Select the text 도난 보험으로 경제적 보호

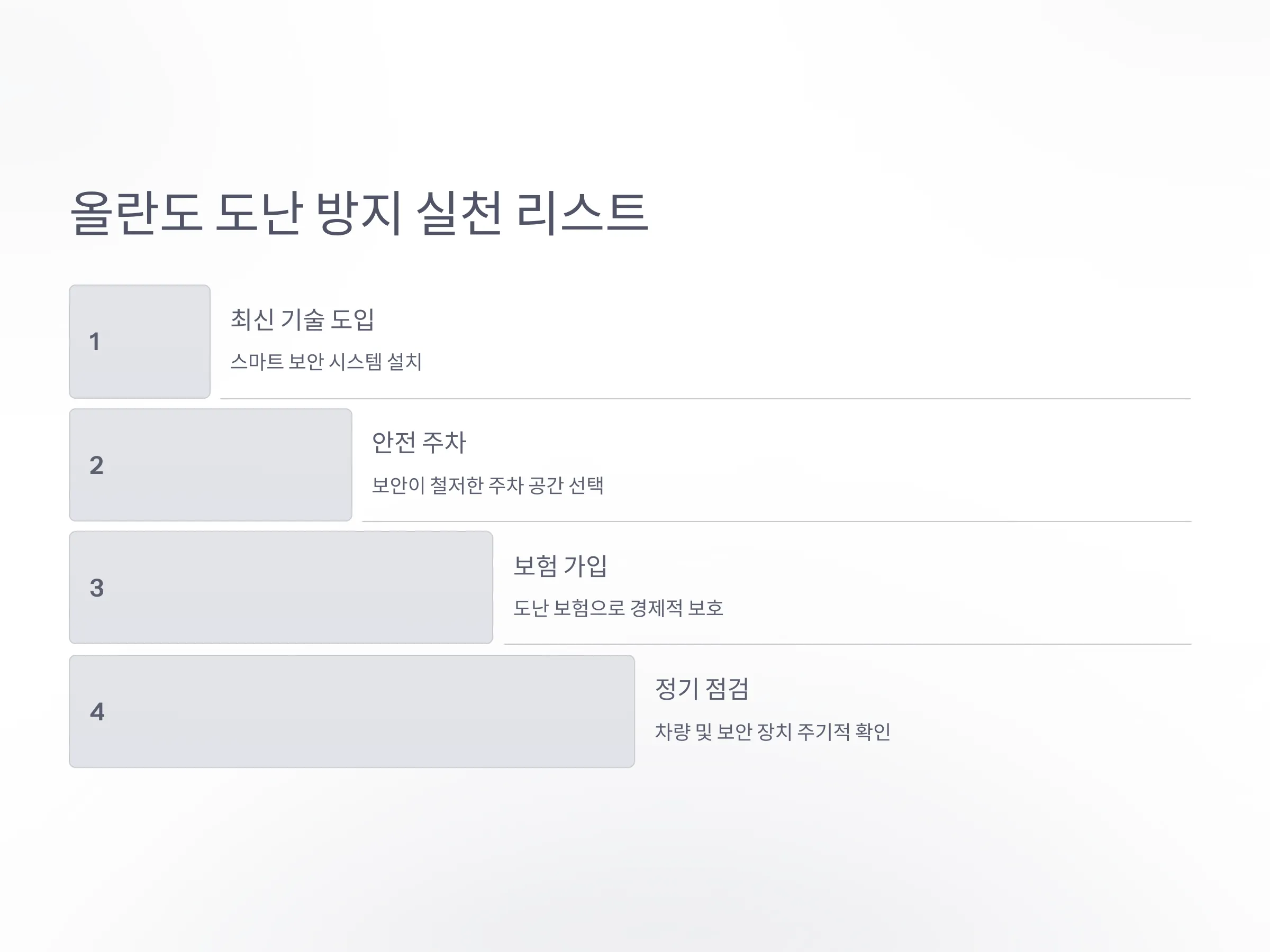(619, 608)
